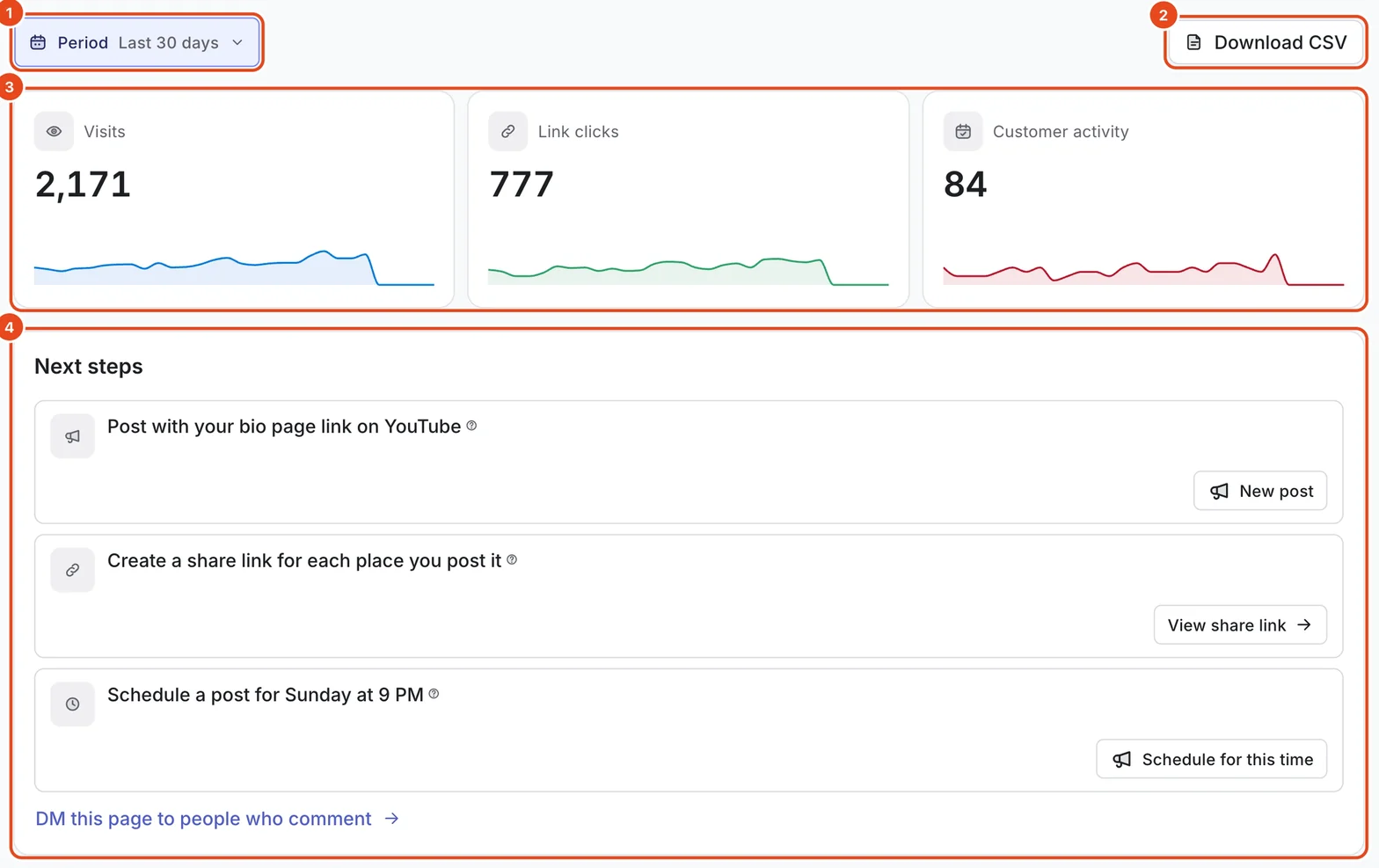Click the arrow icon on View share link
The image size is (1379, 868).
pyautogui.click(x=1304, y=624)
